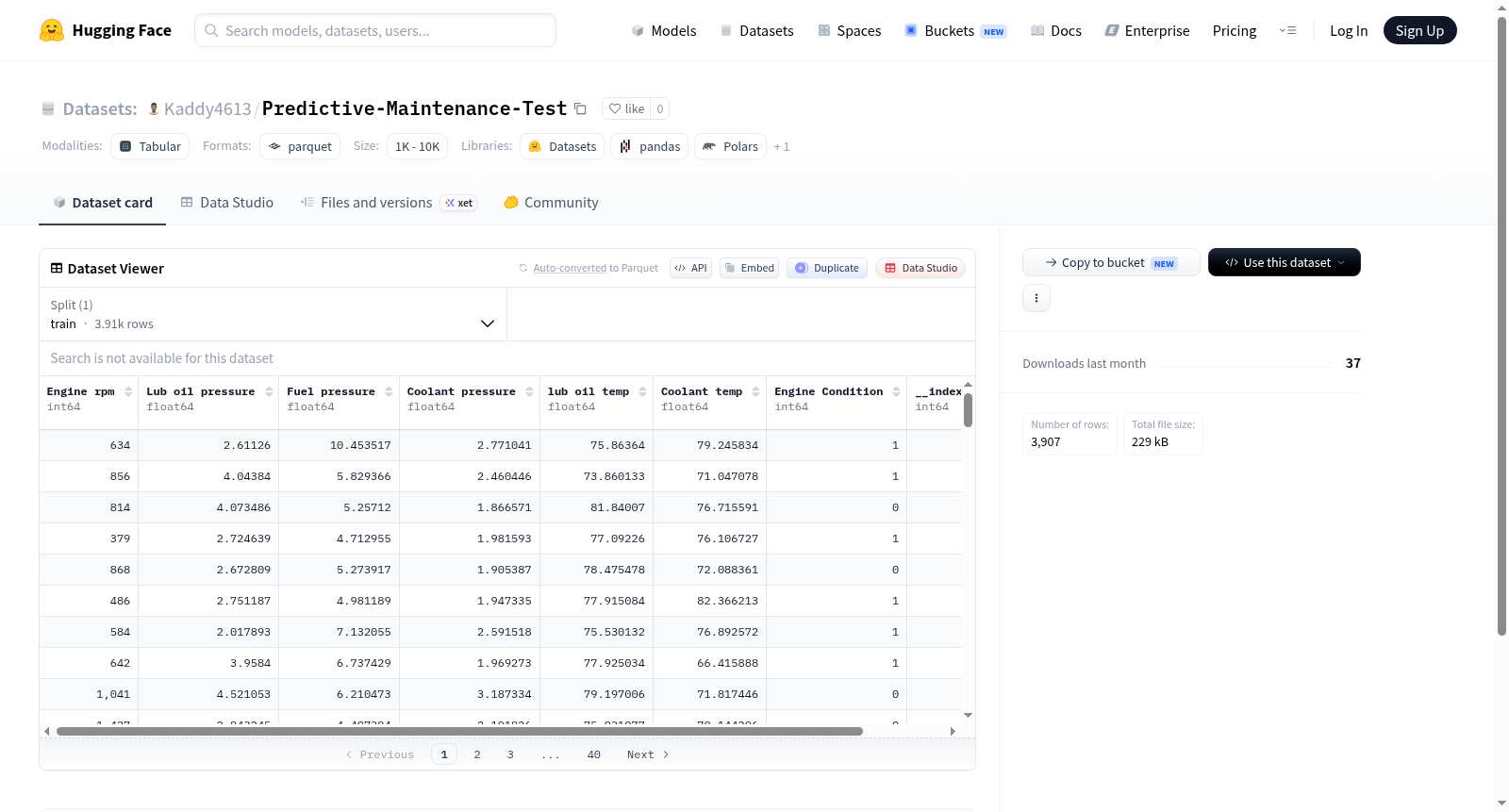This screenshot has height=812, width=1509.
Task: Sort by Fuel pressure column arrows
Action: tap(389, 391)
